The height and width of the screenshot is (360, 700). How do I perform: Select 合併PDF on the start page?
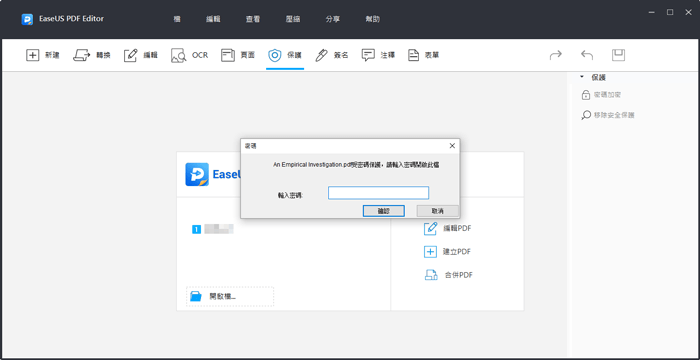(x=448, y=275)
